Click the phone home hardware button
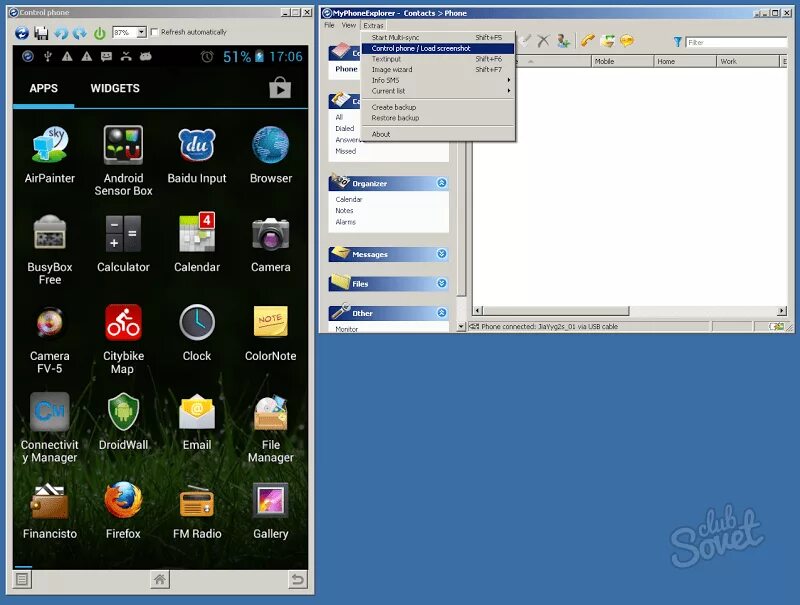Image resolution: width=800 pixels, height=605 pixels. pos(160,579)
